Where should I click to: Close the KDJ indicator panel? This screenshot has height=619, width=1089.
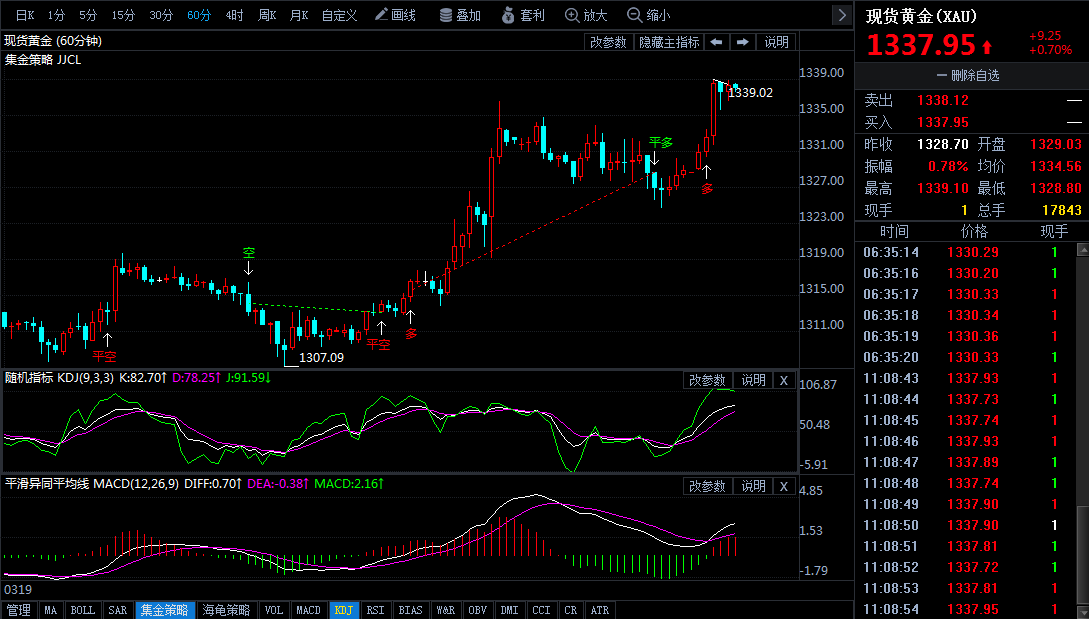click(784, 380)
